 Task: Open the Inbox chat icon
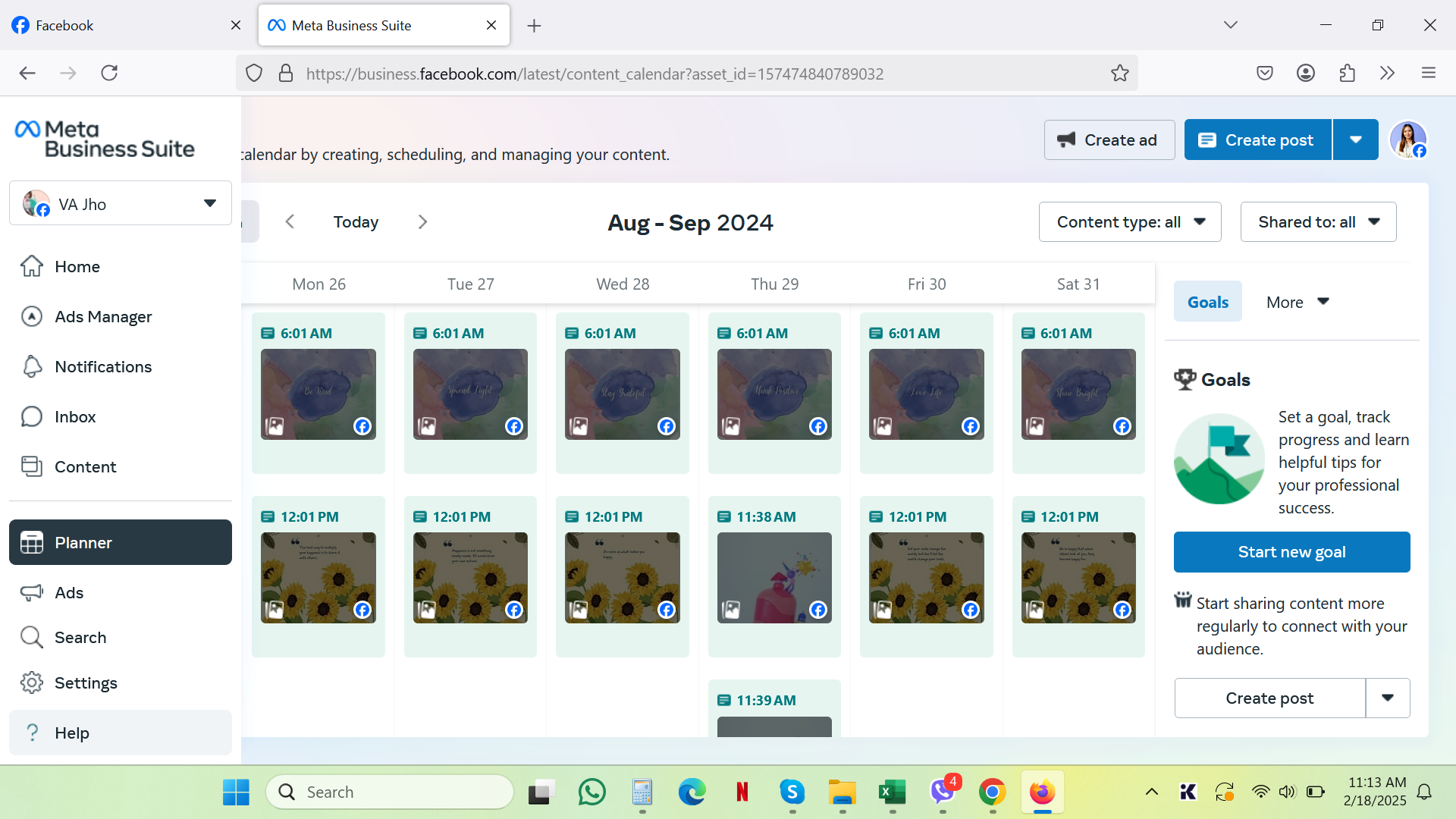[x=75, y=417]
